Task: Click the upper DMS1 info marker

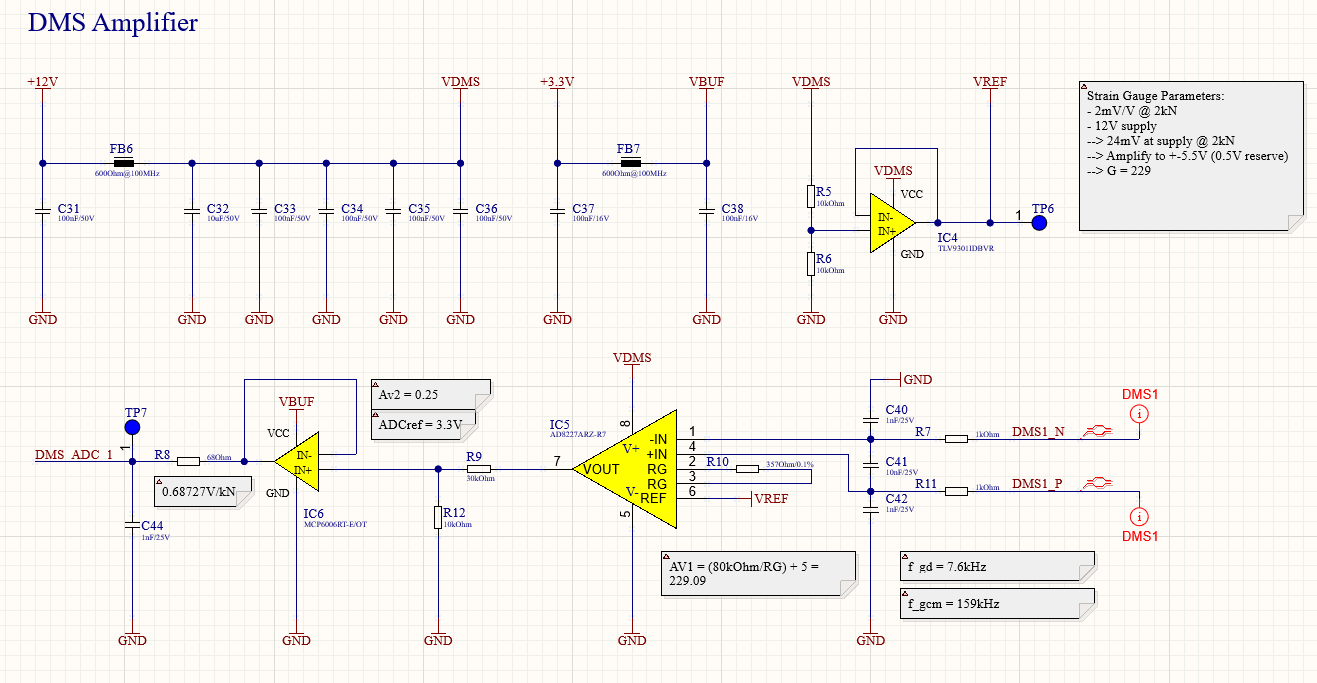Action: tap(1138, 413)
